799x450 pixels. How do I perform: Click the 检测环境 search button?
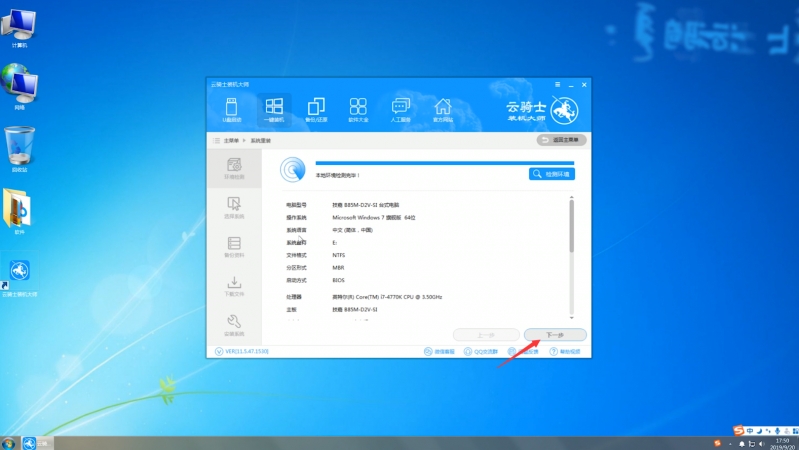552,174
